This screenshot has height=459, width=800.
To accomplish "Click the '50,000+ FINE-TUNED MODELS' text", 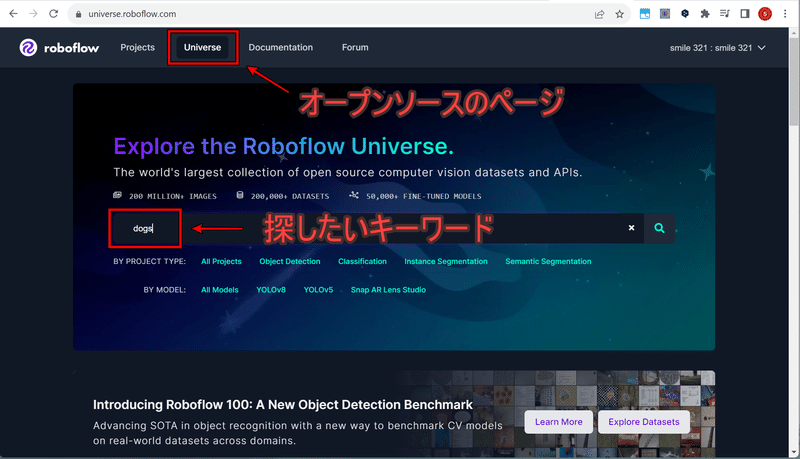I will point(423,196).
